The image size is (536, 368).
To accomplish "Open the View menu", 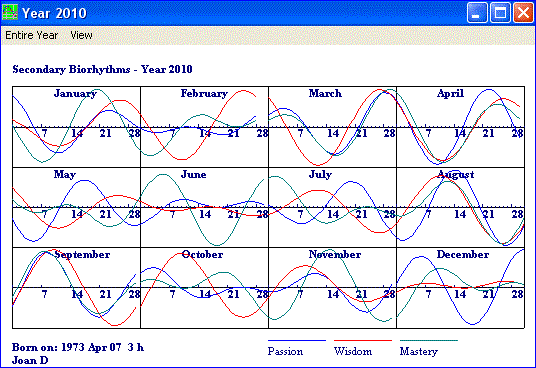I will pos(81,35).
